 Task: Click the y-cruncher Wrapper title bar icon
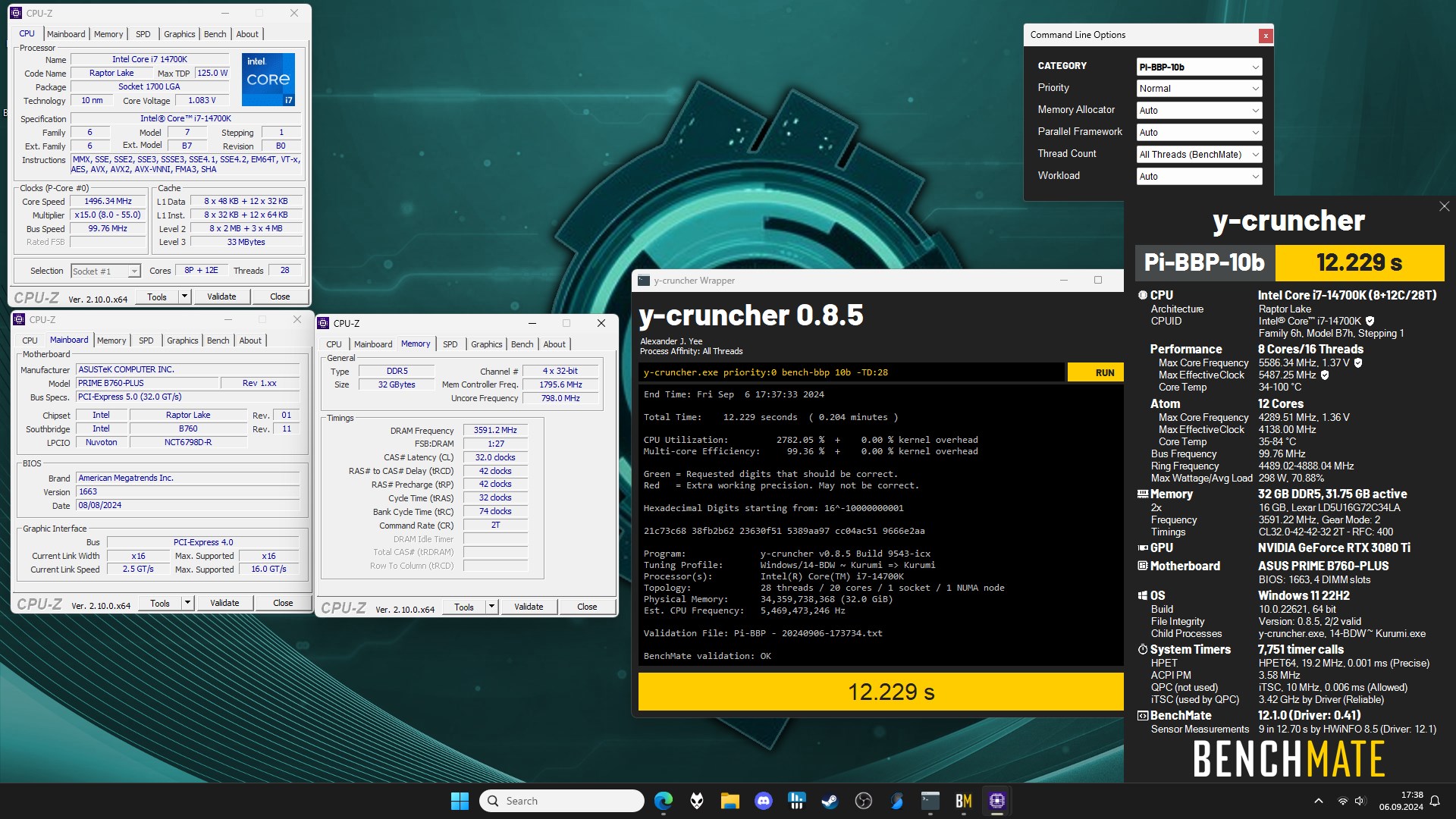pos(644,281)
